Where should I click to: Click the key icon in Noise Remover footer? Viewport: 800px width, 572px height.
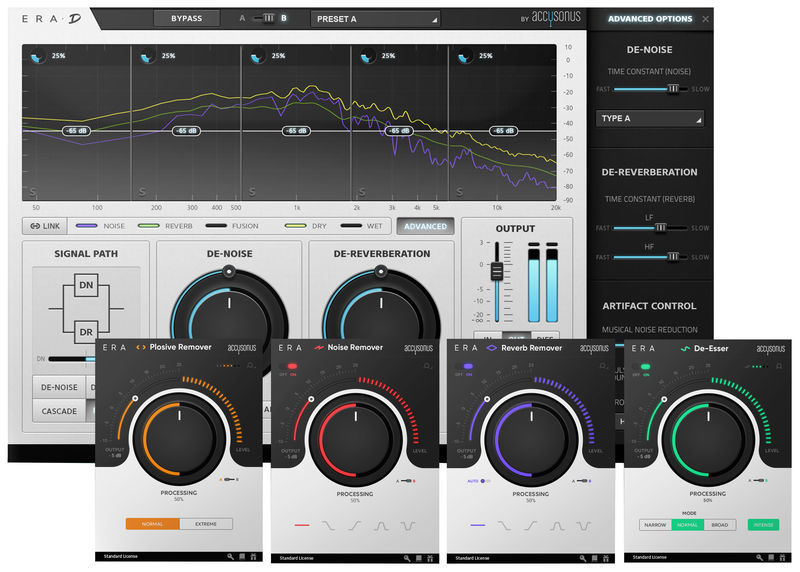[407, 558]
